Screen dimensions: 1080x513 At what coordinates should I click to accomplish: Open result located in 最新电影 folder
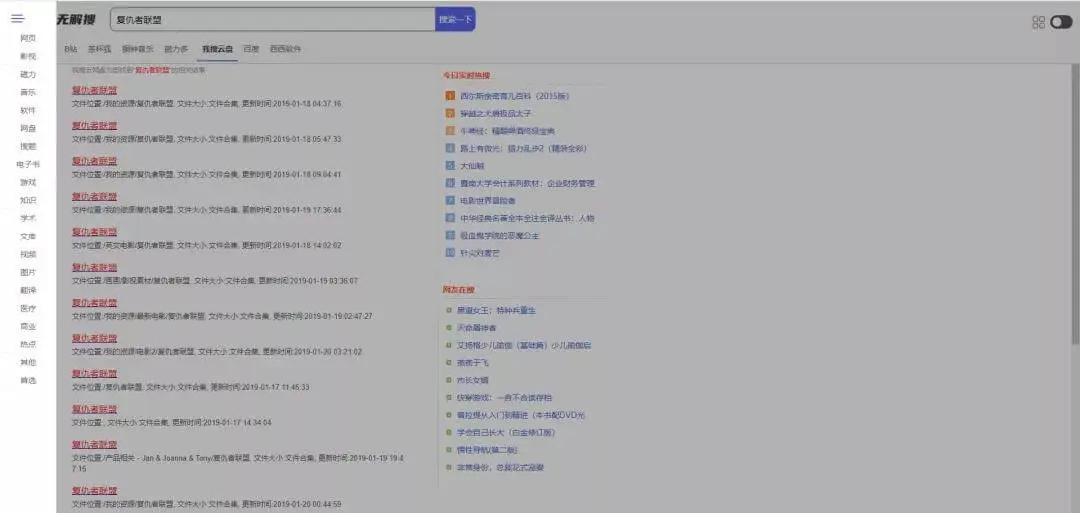[94, 303]
